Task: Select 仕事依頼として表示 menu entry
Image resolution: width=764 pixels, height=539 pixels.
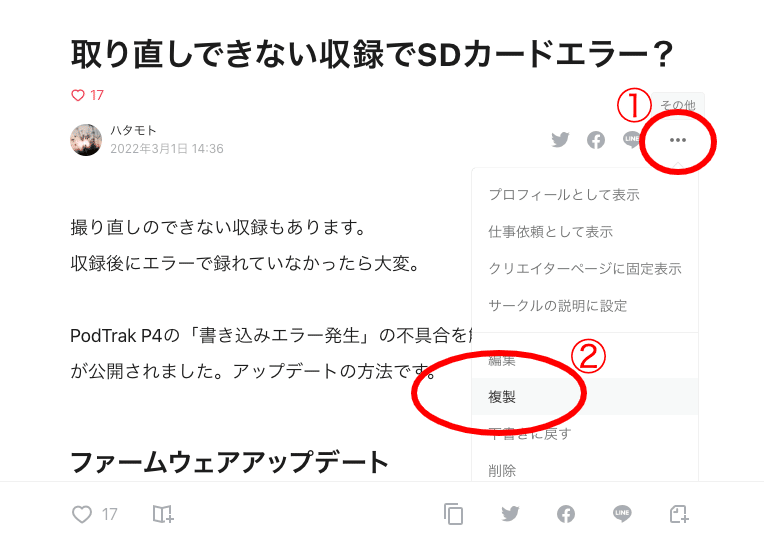Action: point(585,232)
